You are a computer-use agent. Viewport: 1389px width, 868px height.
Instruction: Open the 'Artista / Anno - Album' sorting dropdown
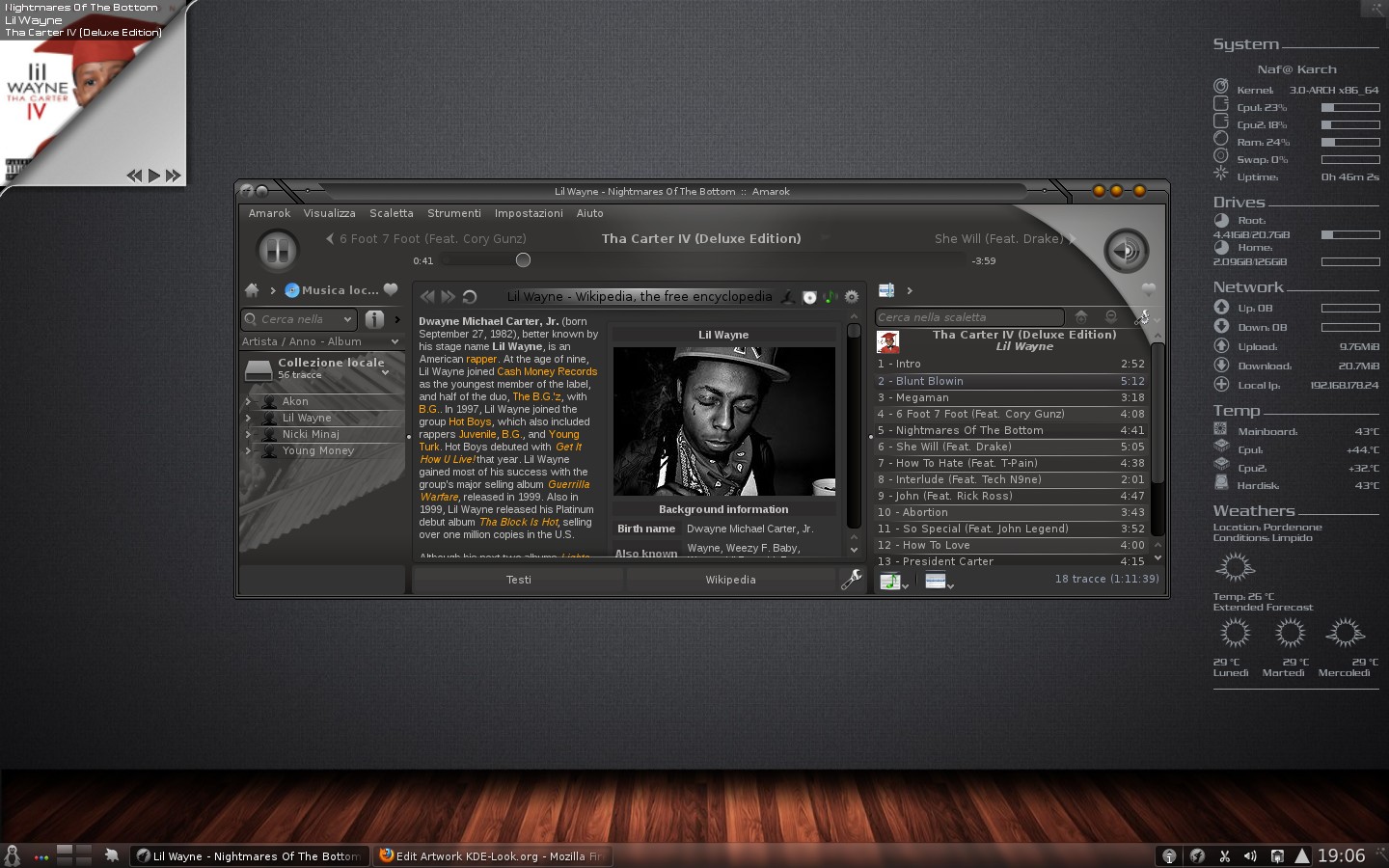[320, 341]
